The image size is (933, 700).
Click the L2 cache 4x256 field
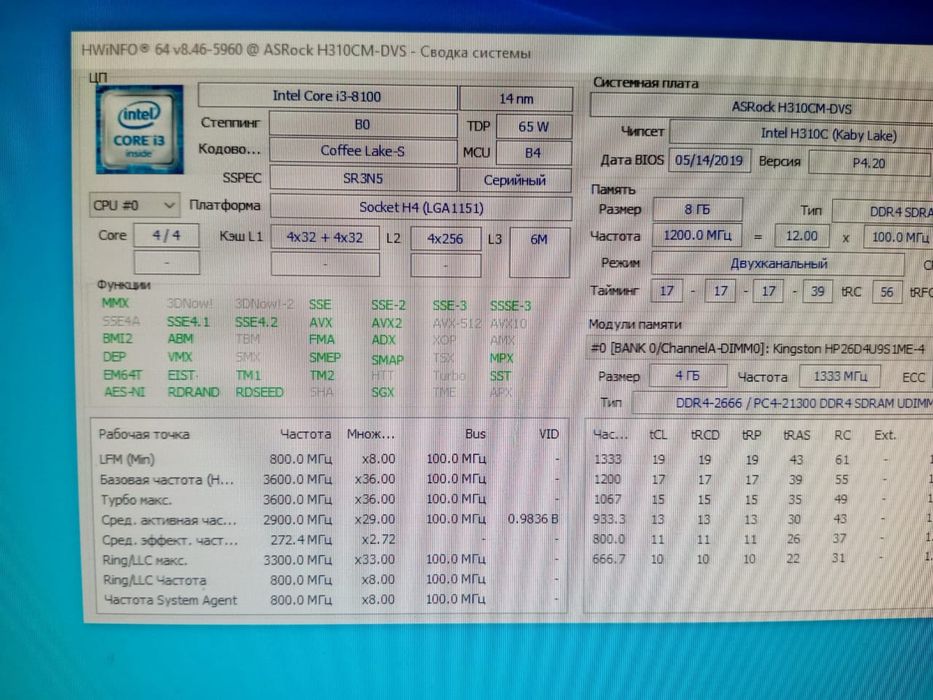pyautogui.click(x=445, y=239)
